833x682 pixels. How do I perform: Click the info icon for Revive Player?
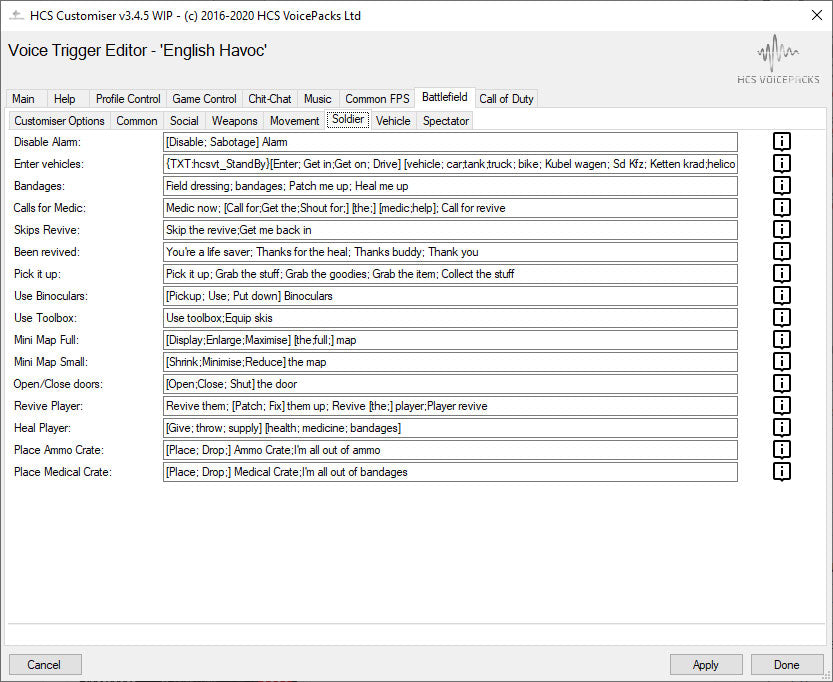[782, 406]
